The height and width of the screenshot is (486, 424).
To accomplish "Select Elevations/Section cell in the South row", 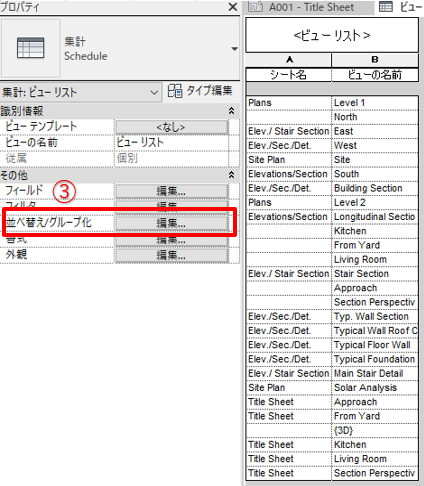I will point(289,174).
